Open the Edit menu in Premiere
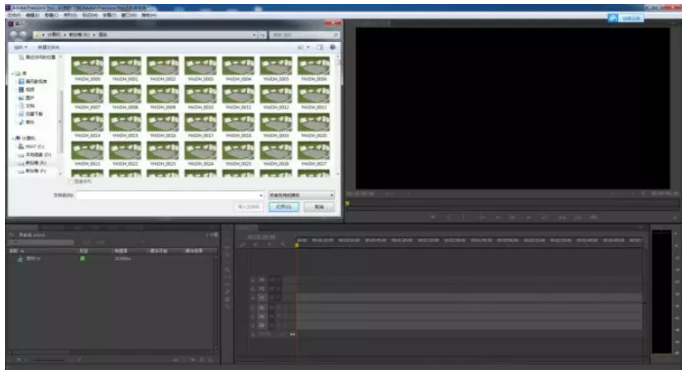 tap(33, 15)
